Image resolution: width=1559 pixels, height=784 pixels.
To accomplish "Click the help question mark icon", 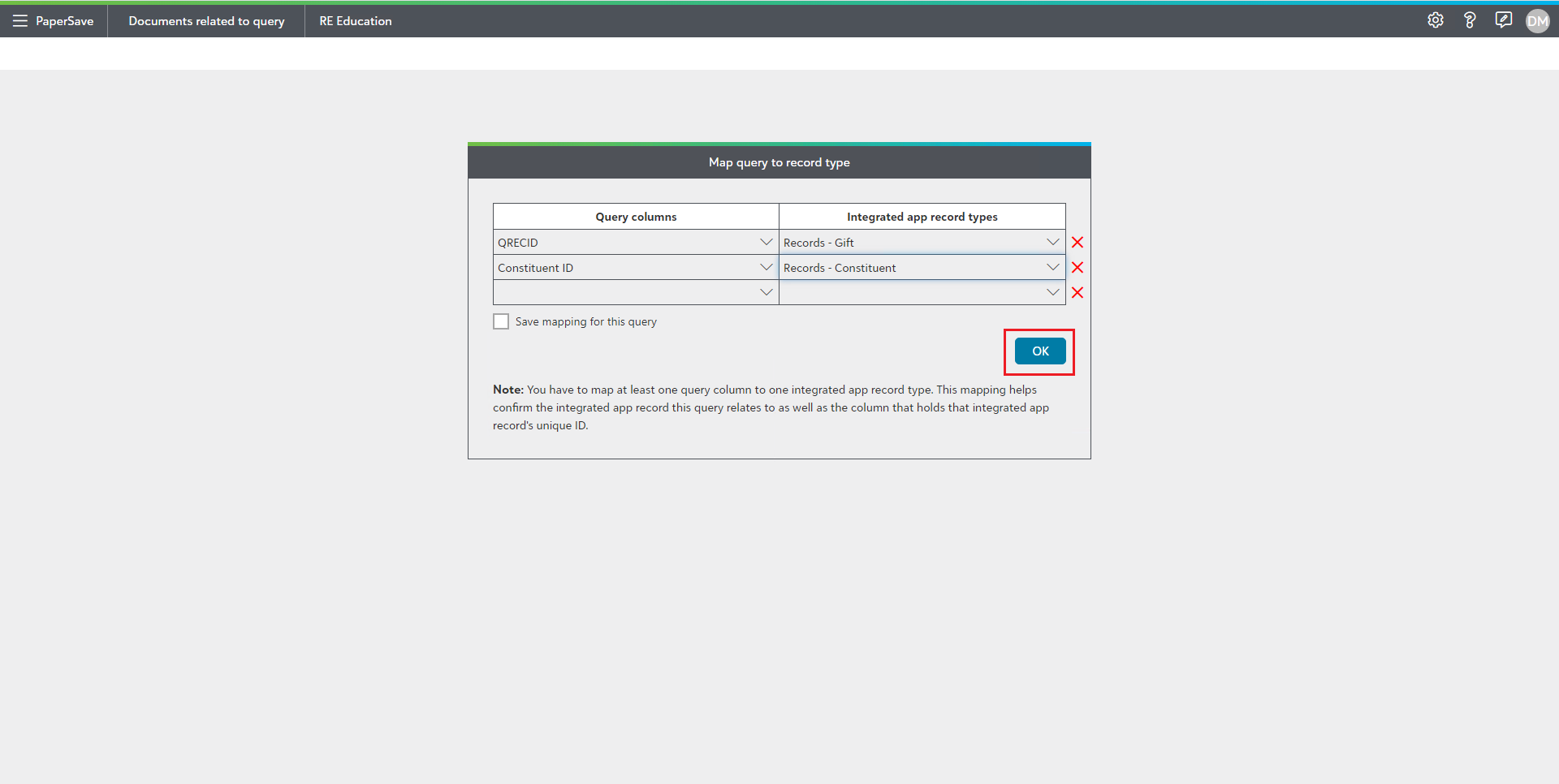I will (x=1469, y=21).
